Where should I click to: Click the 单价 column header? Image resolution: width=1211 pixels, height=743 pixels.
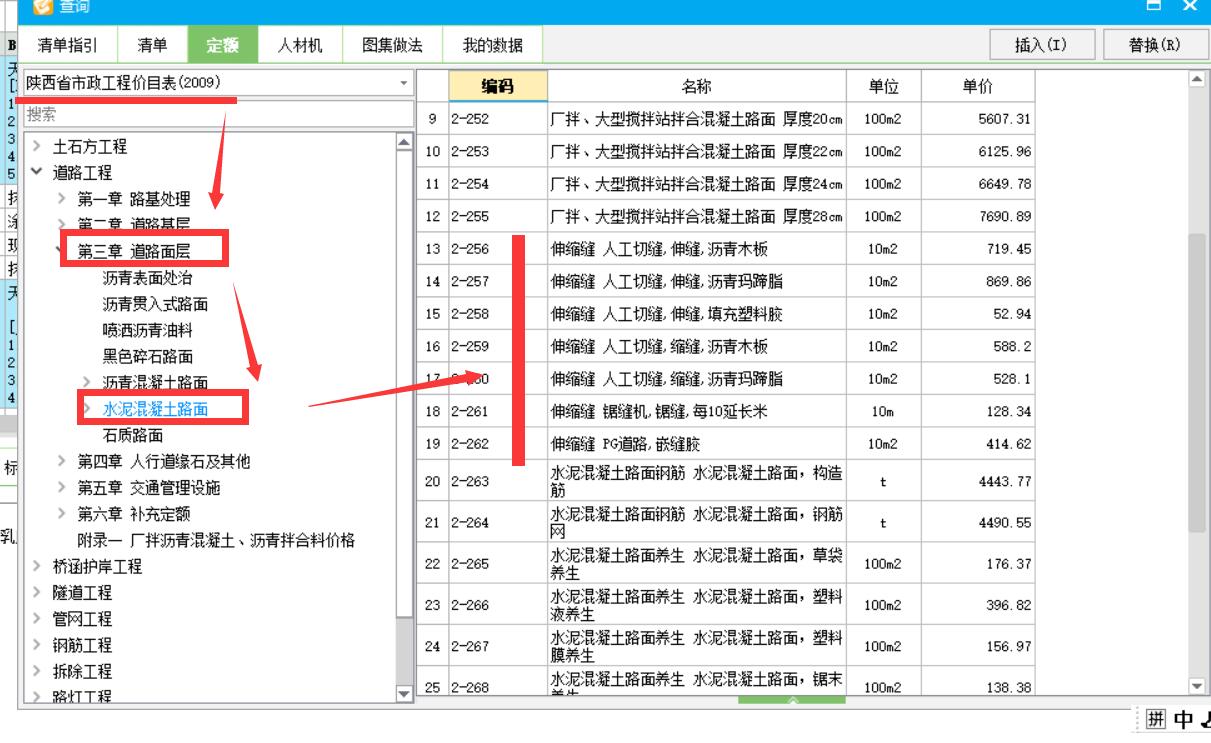[977, 86]
